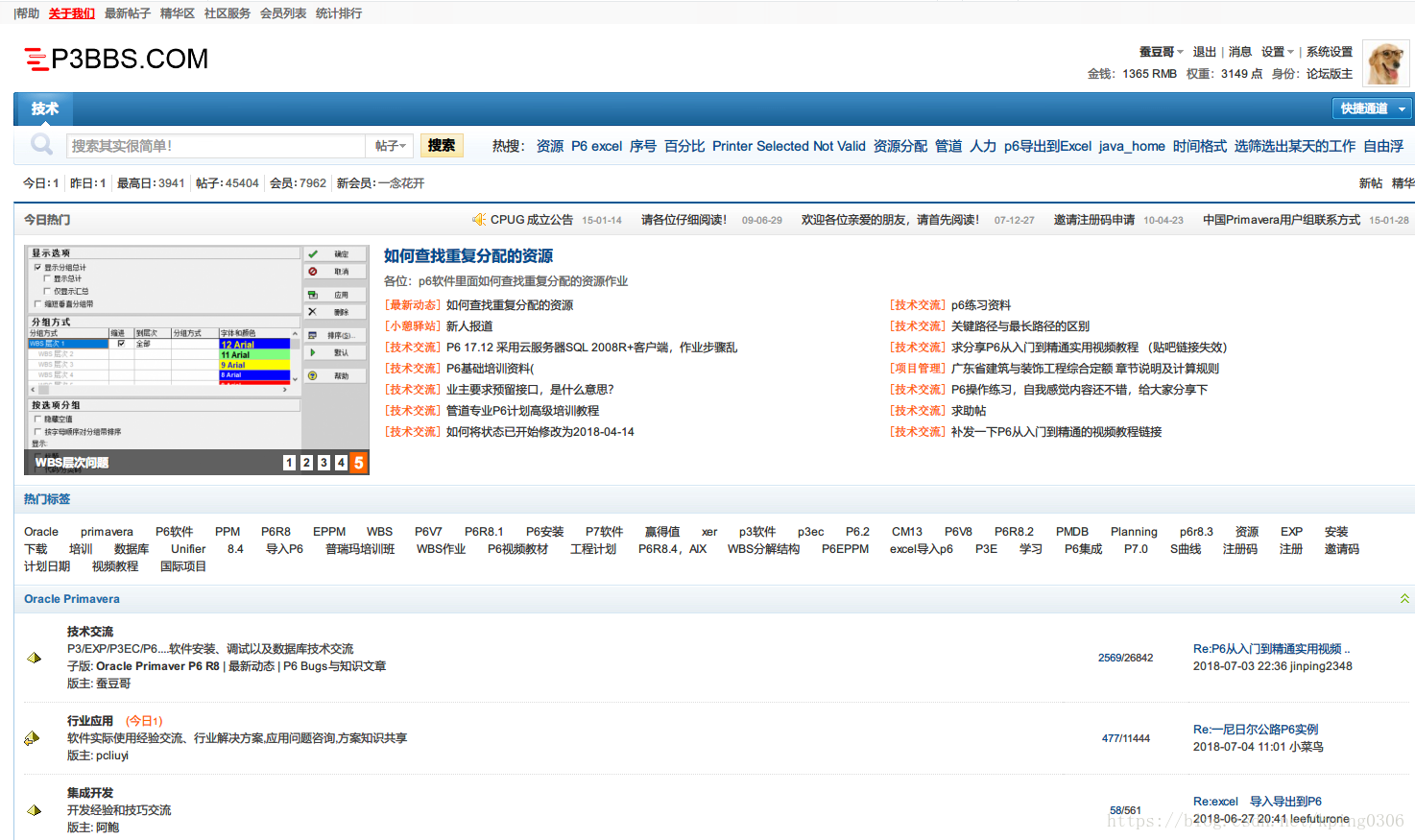Open the 帮助 menu item
The height and width of the screenshot is (840, 1415).
[x=28, y=13]
